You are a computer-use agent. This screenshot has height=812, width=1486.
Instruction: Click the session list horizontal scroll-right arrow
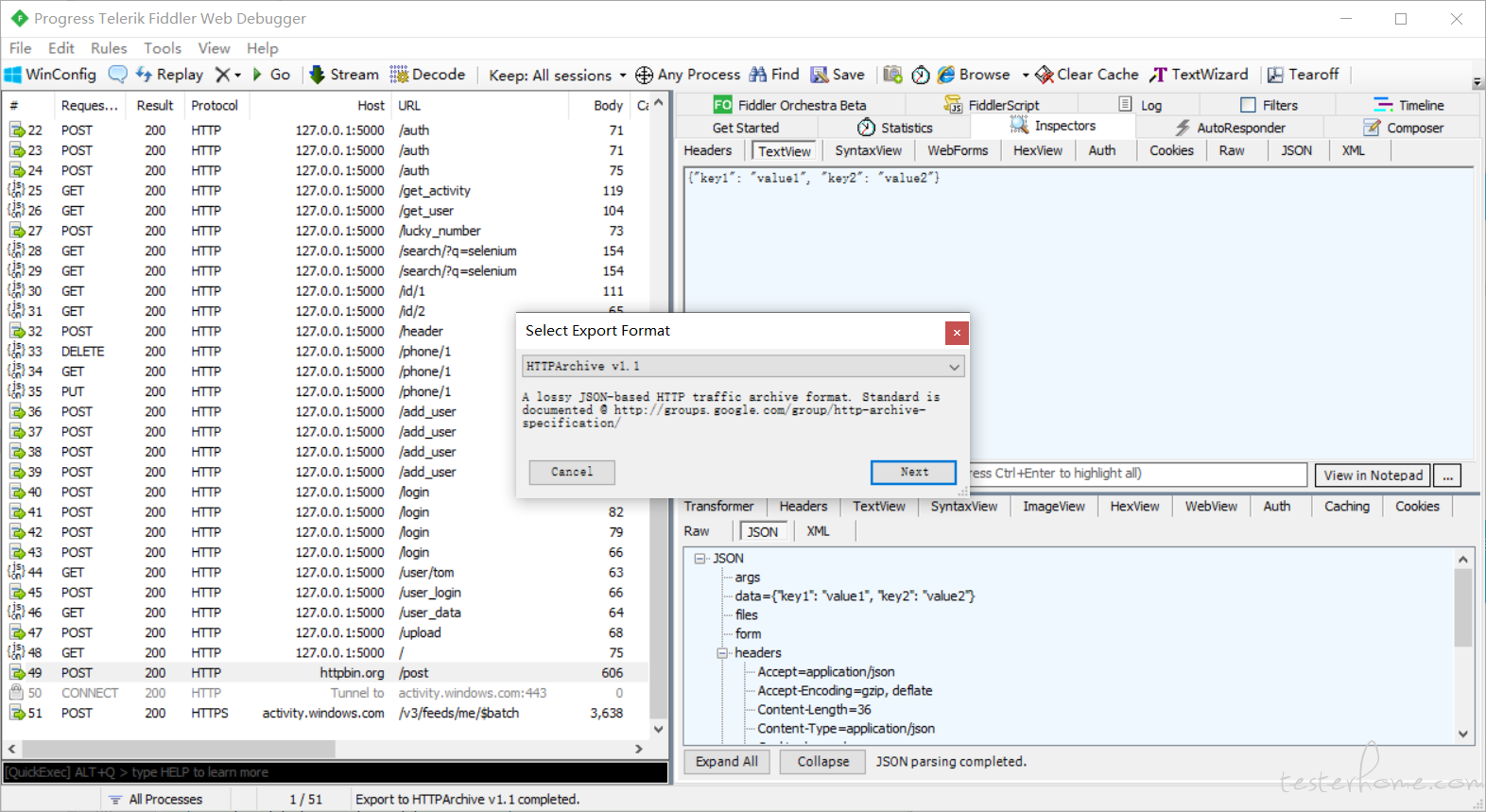coord(639,749)
